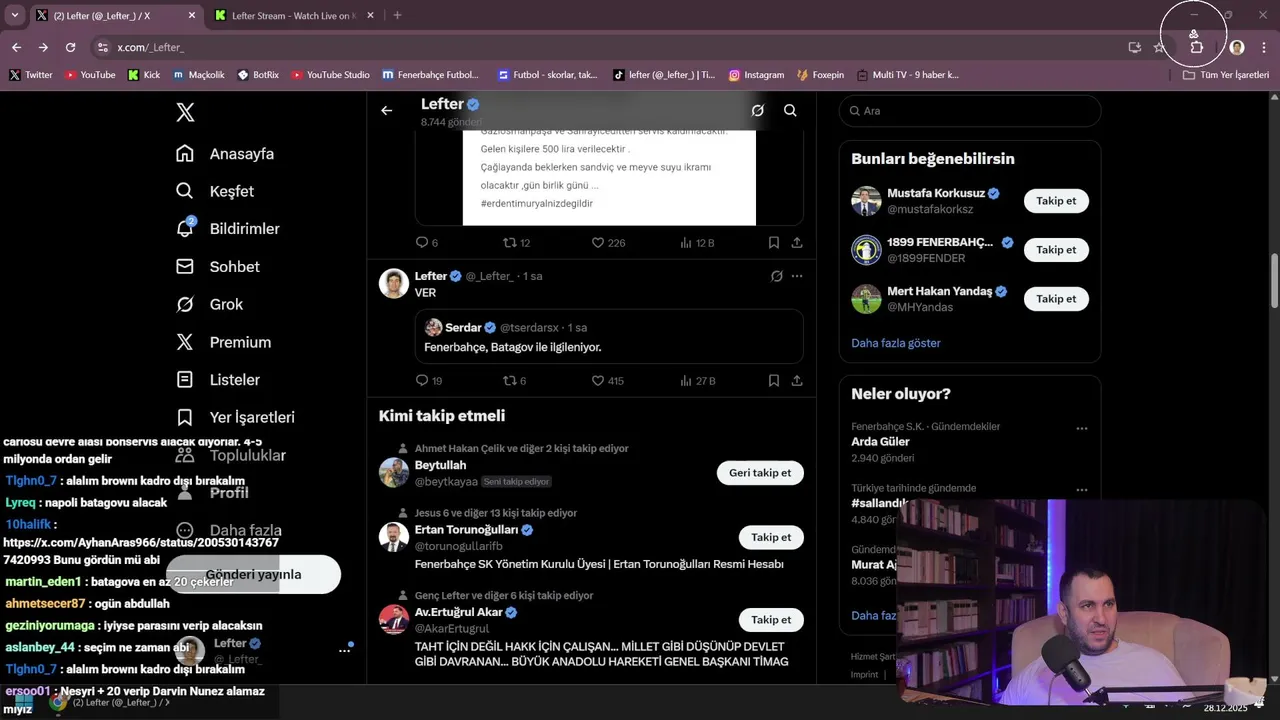Navigate back in browser
The image size is (1280, 720).
pos(16,47)
